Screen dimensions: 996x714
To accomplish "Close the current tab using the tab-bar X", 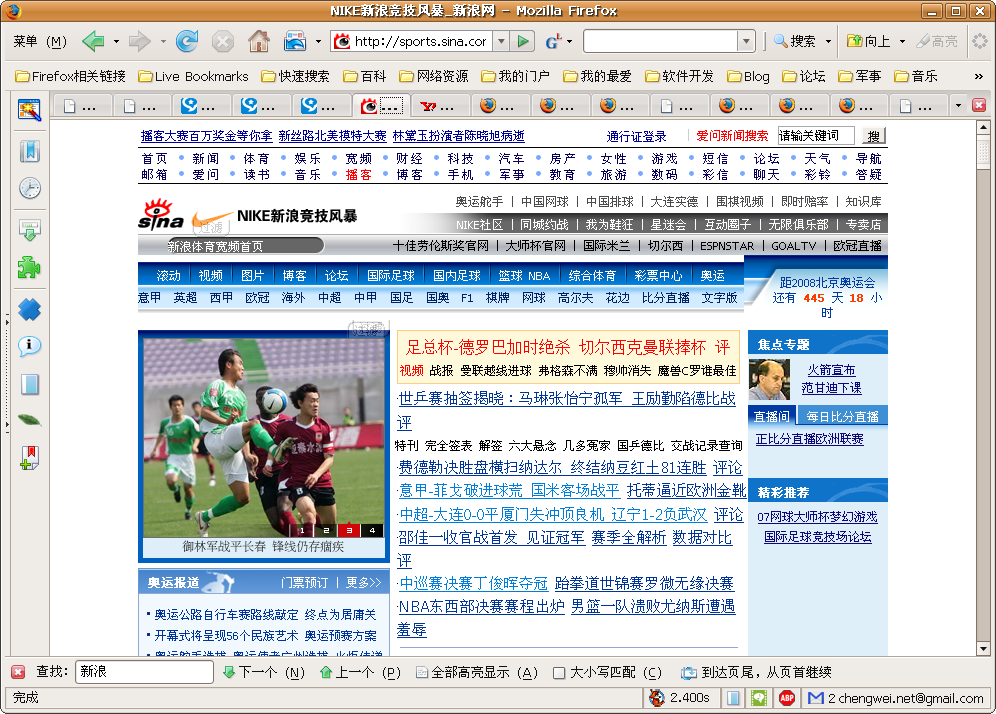I will click(979, 105).
